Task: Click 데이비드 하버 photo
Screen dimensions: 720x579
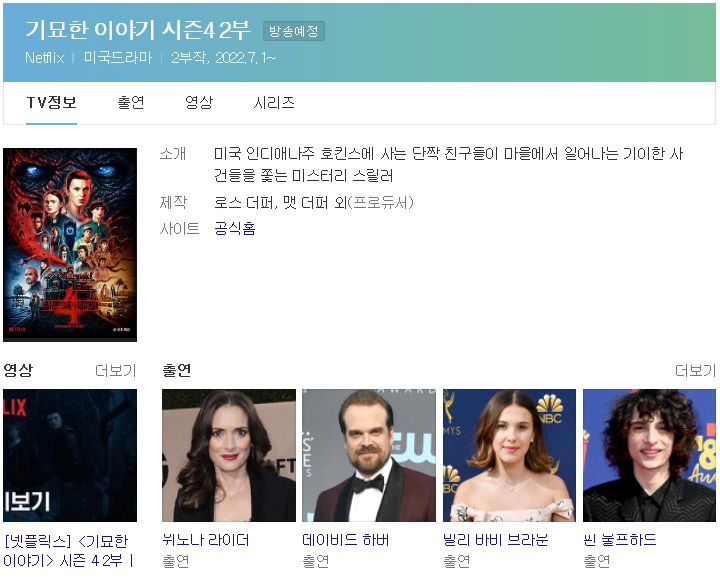Action: tap(369, 455)
